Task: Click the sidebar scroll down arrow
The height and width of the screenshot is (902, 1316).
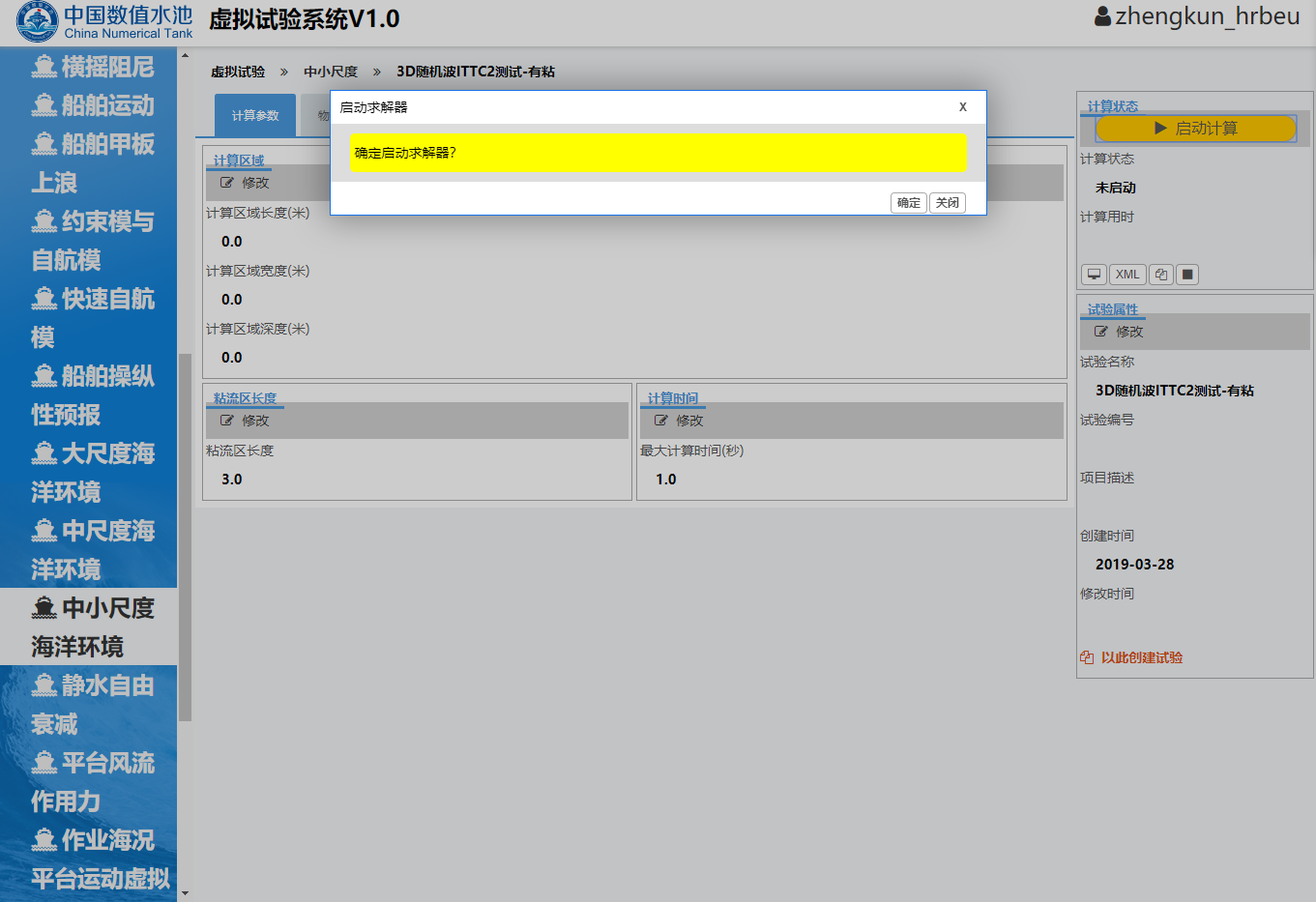Action: (x=185, y=893)
